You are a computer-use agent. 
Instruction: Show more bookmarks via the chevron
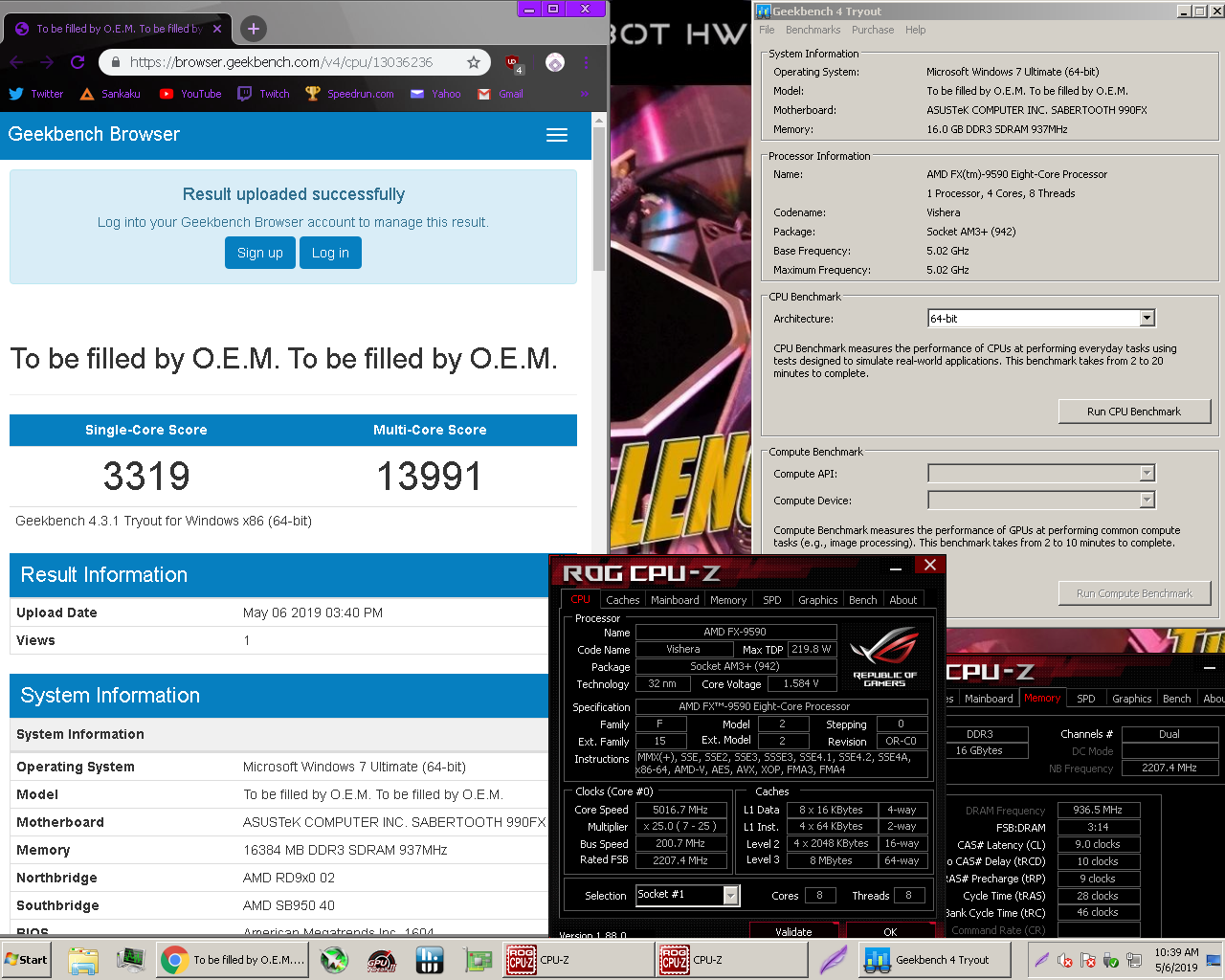click(x=584, y=94)
